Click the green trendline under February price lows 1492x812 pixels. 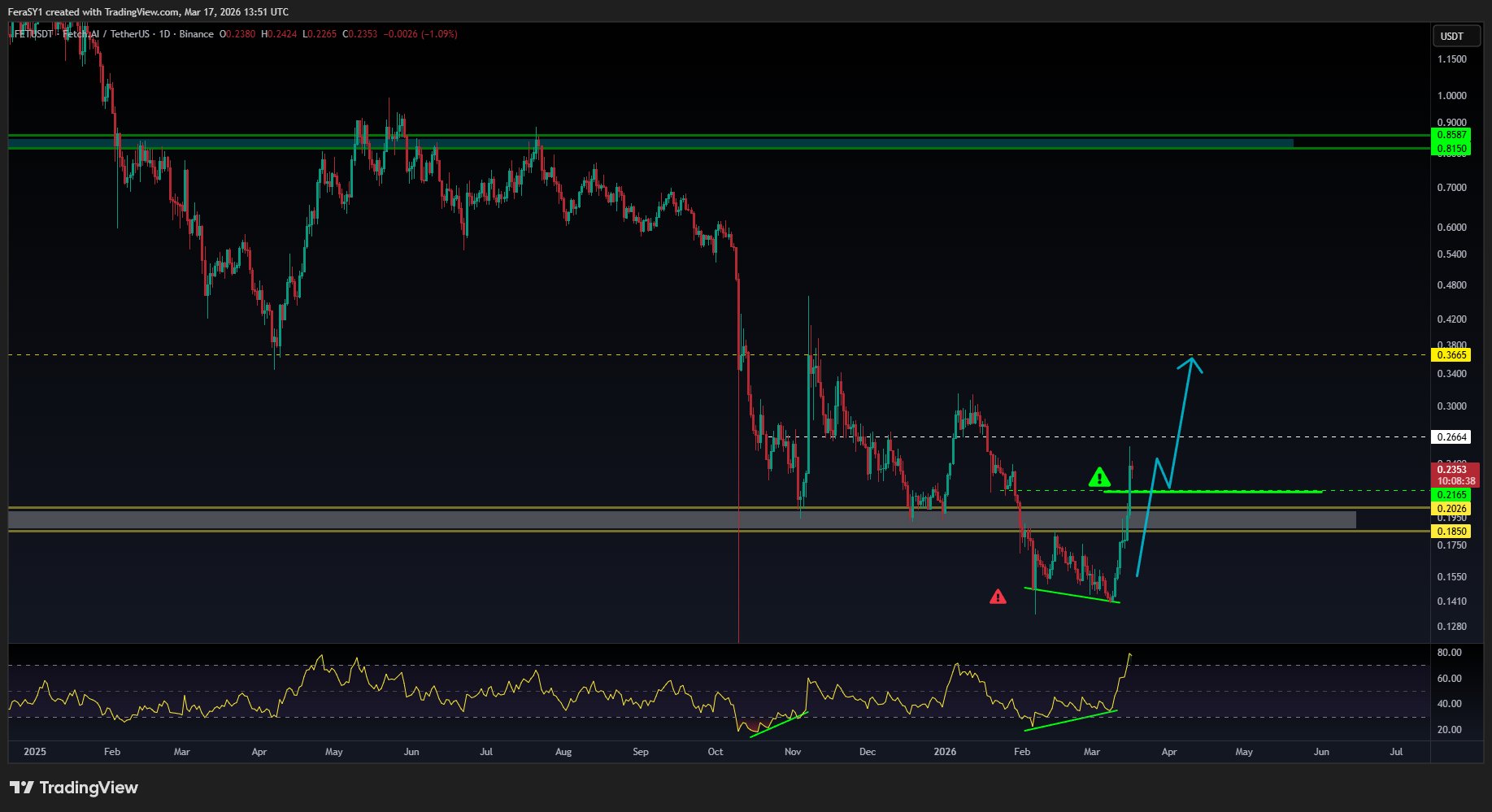coord(1073,595)
